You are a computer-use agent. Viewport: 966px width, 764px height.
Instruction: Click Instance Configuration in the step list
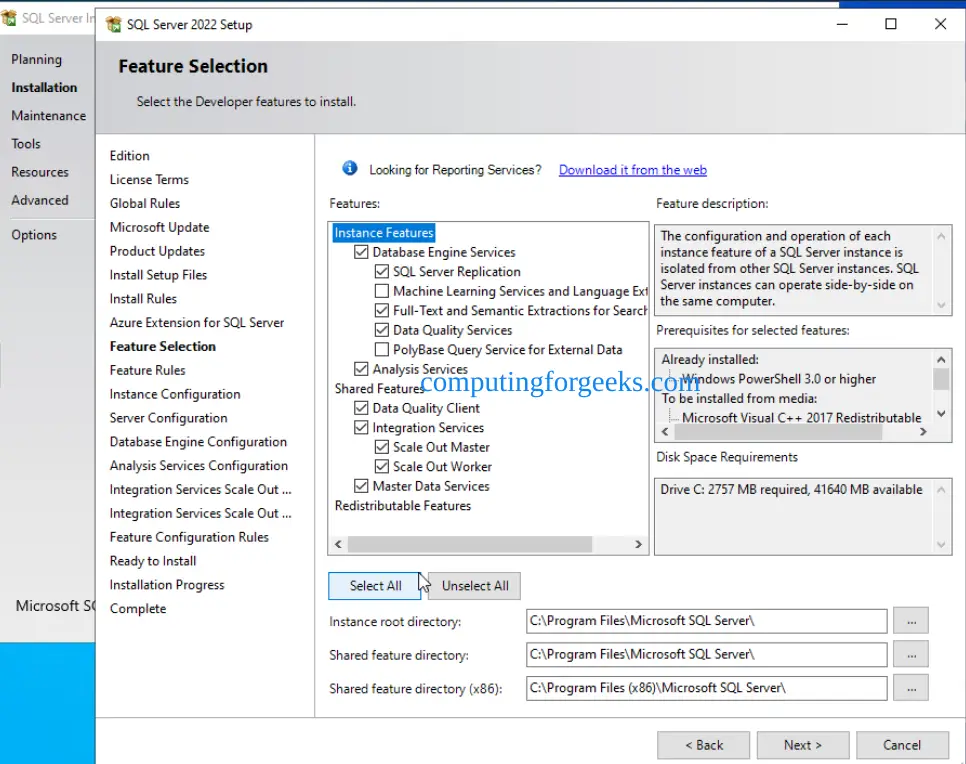(175, 394)
